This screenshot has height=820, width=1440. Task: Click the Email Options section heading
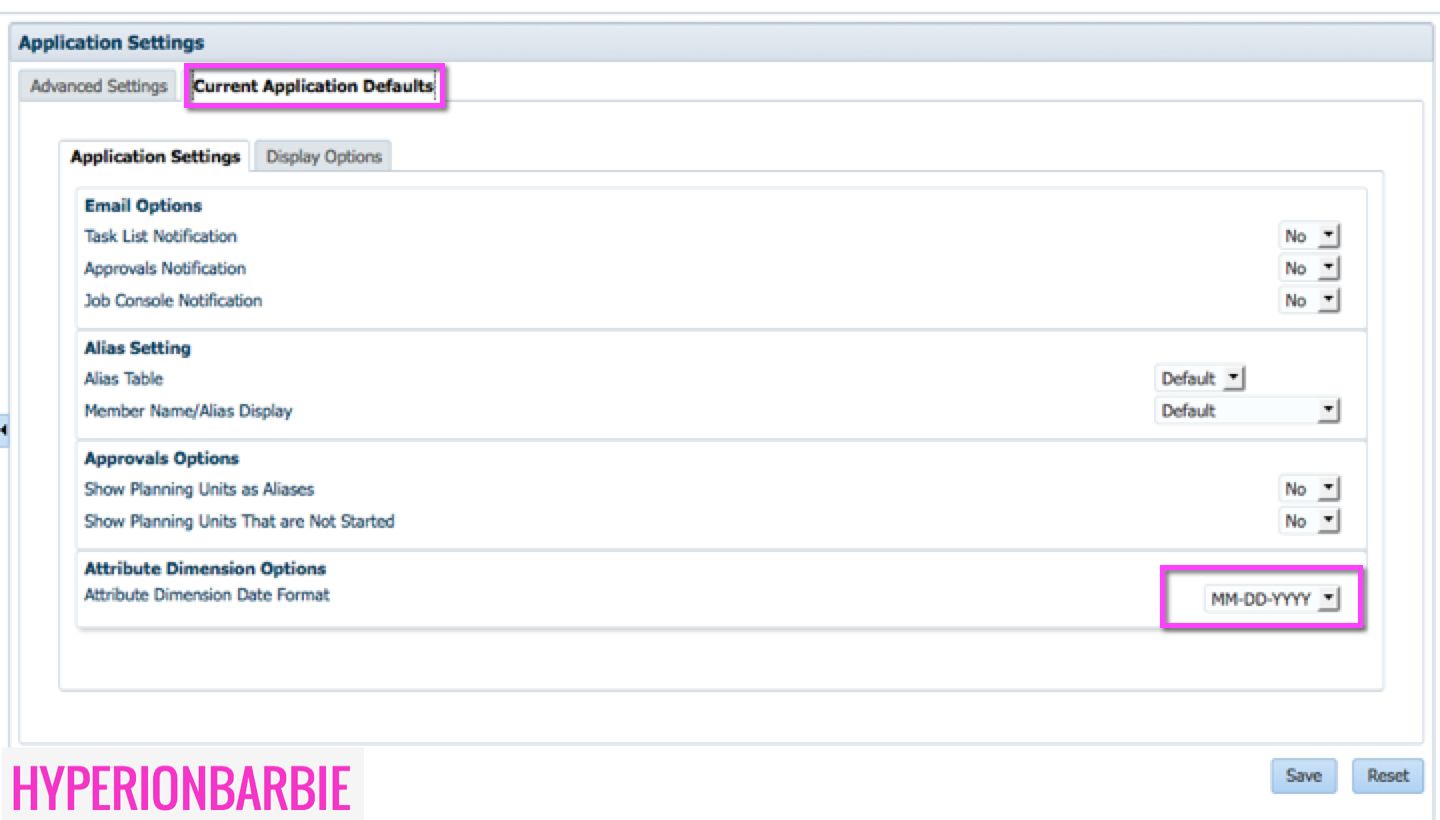pyautogui.click(x=143, y=206)
